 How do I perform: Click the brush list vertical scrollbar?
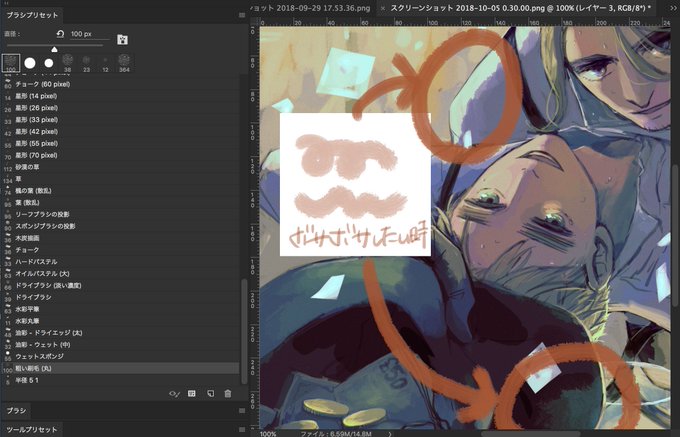[244, 331]
